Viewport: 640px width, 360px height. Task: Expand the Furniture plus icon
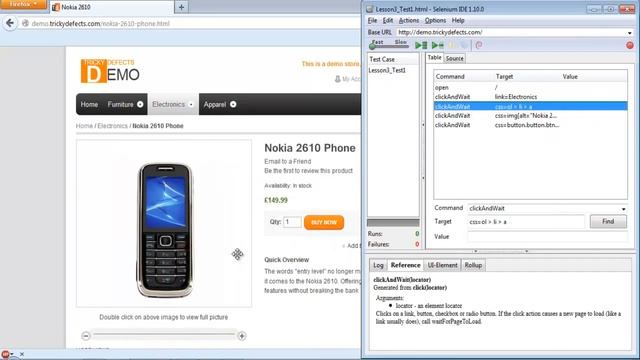coord(140,104)
